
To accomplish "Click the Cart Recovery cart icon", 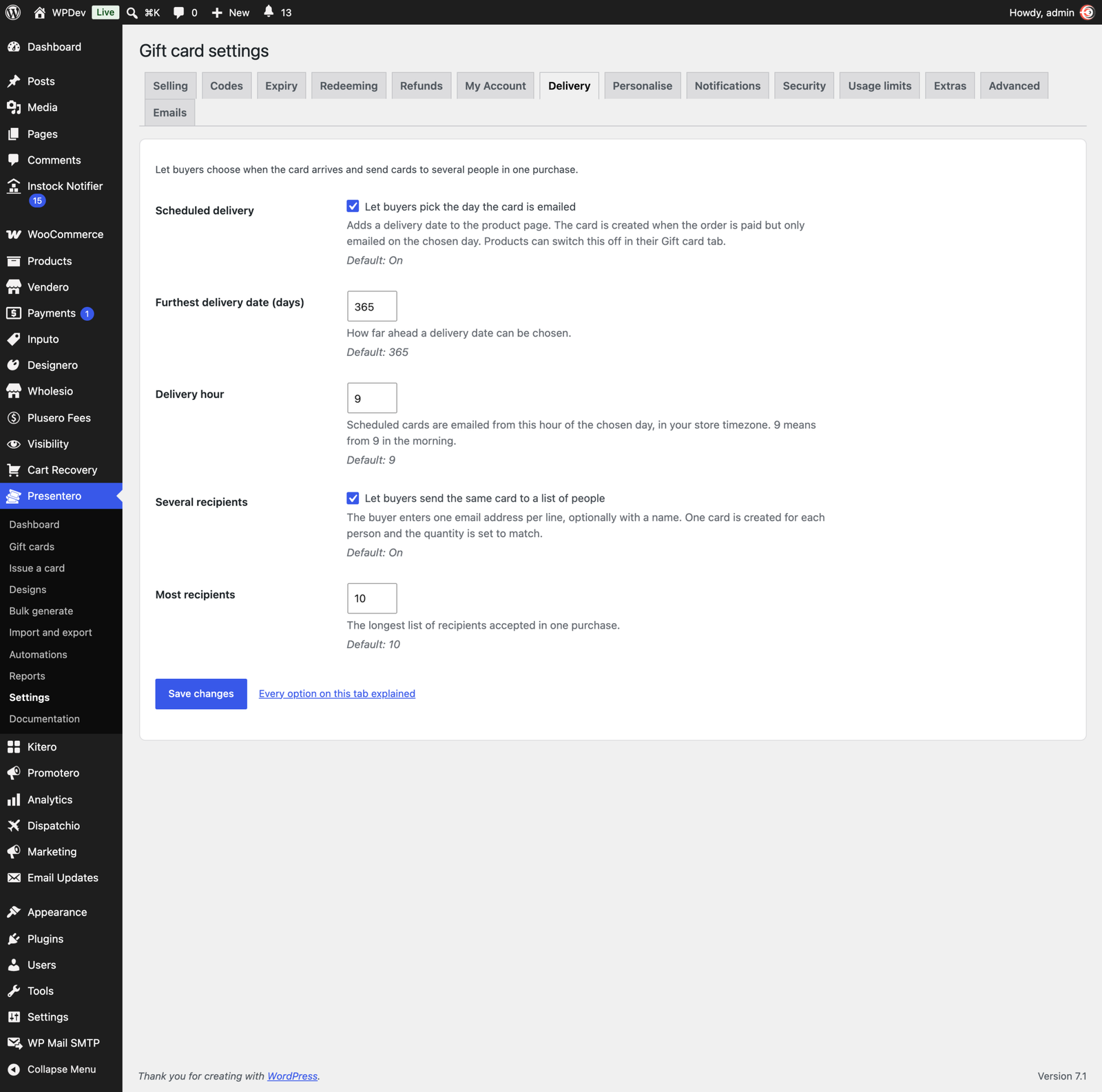I will 14,470.
